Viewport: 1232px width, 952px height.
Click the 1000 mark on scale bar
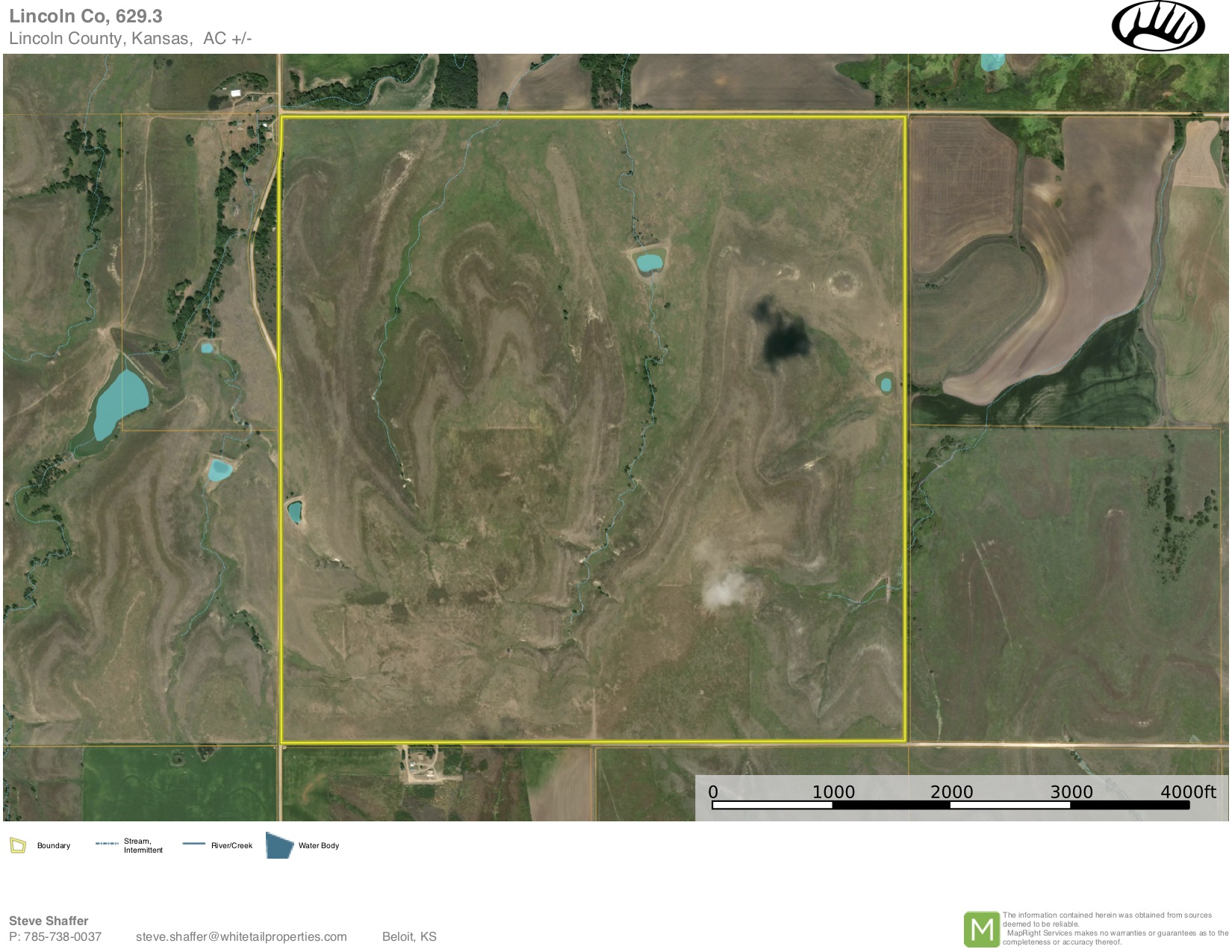(833, 792)
